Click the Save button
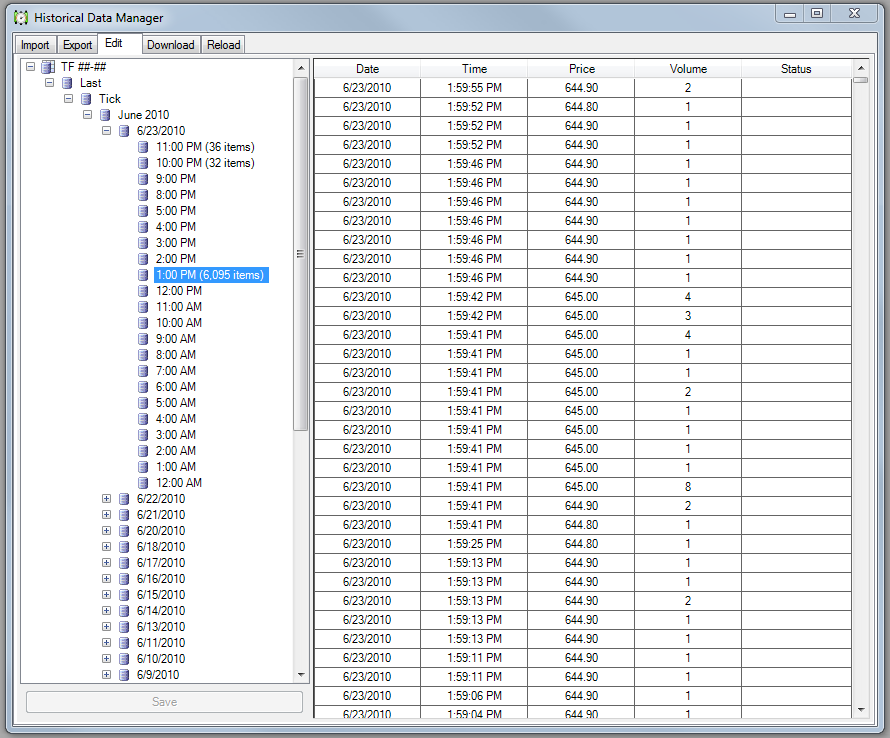The width and height of the screenshot is (890, 738). click(165, 702)
